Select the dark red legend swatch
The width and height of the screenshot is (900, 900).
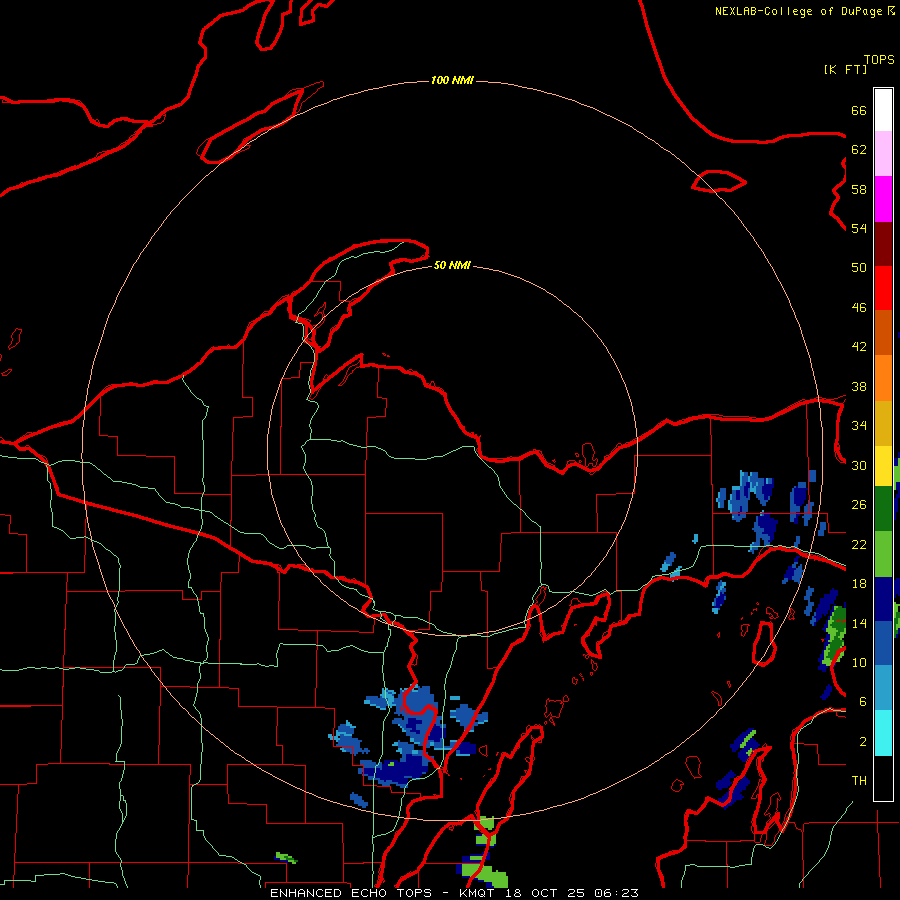coord(883,244)
